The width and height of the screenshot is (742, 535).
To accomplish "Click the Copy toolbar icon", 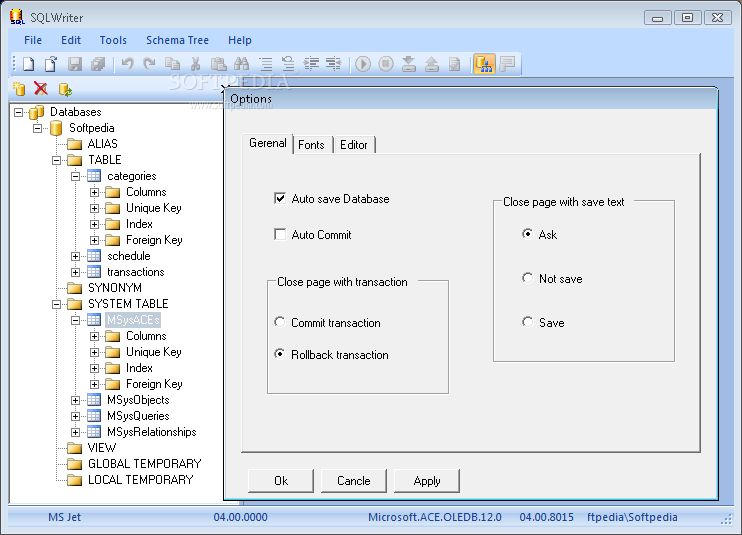I will point(172,64).
